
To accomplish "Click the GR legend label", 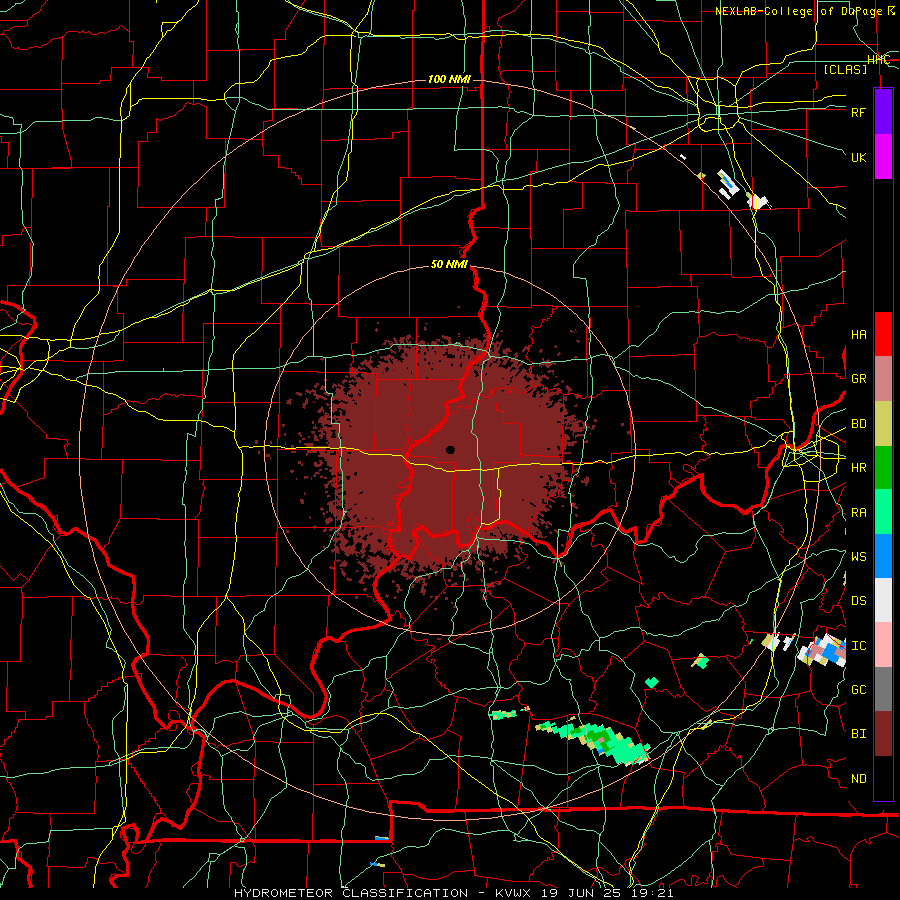I will pyautogui.click(x=858, y=379).
